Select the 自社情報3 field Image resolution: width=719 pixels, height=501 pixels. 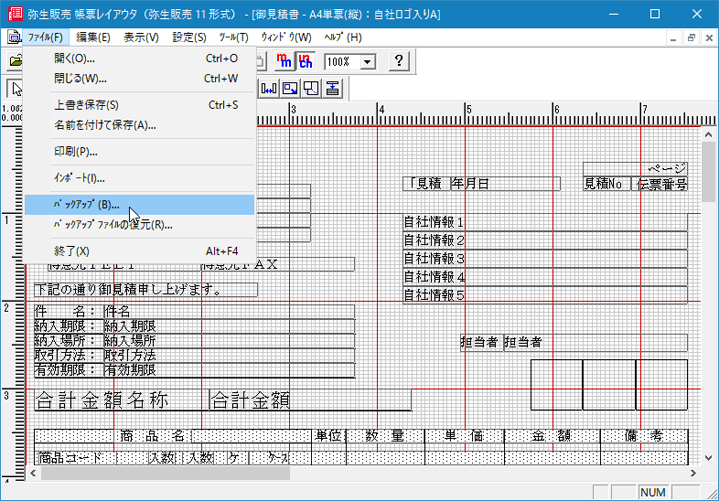point(545,259)
